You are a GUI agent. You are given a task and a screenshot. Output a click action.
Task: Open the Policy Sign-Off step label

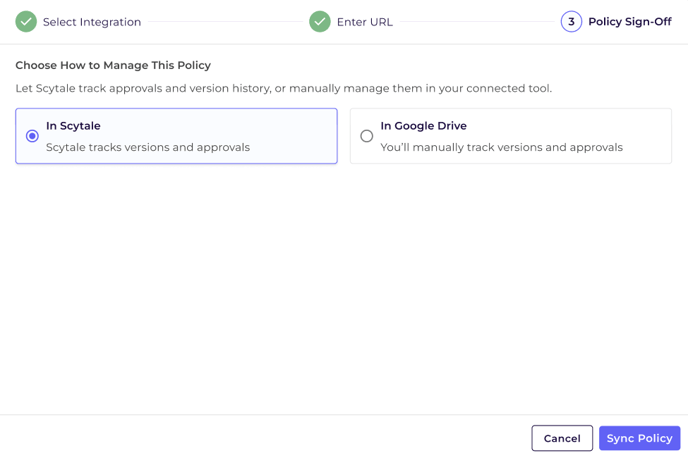(x=630, y=21)
